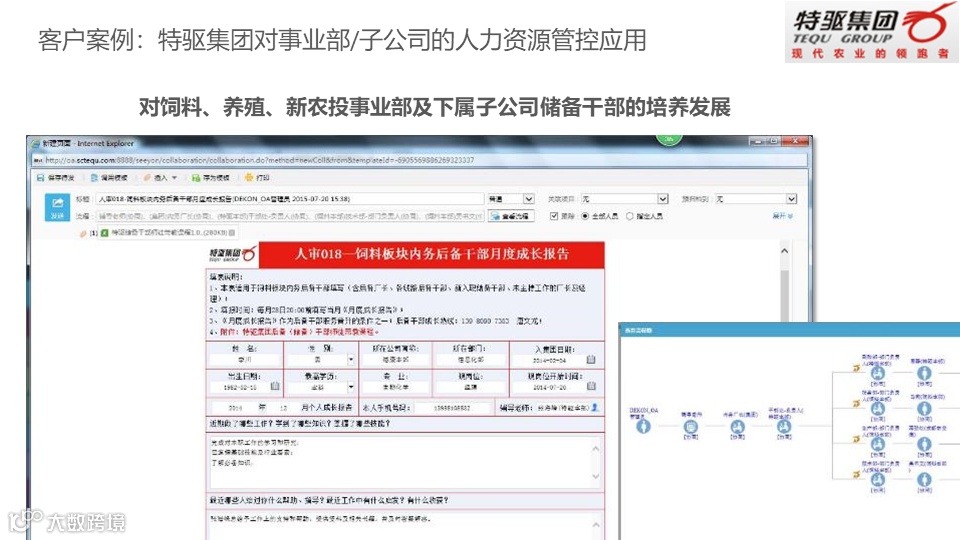Click the save-draft (保存待发) disk icon
The image size is (960, 540).
40,178
